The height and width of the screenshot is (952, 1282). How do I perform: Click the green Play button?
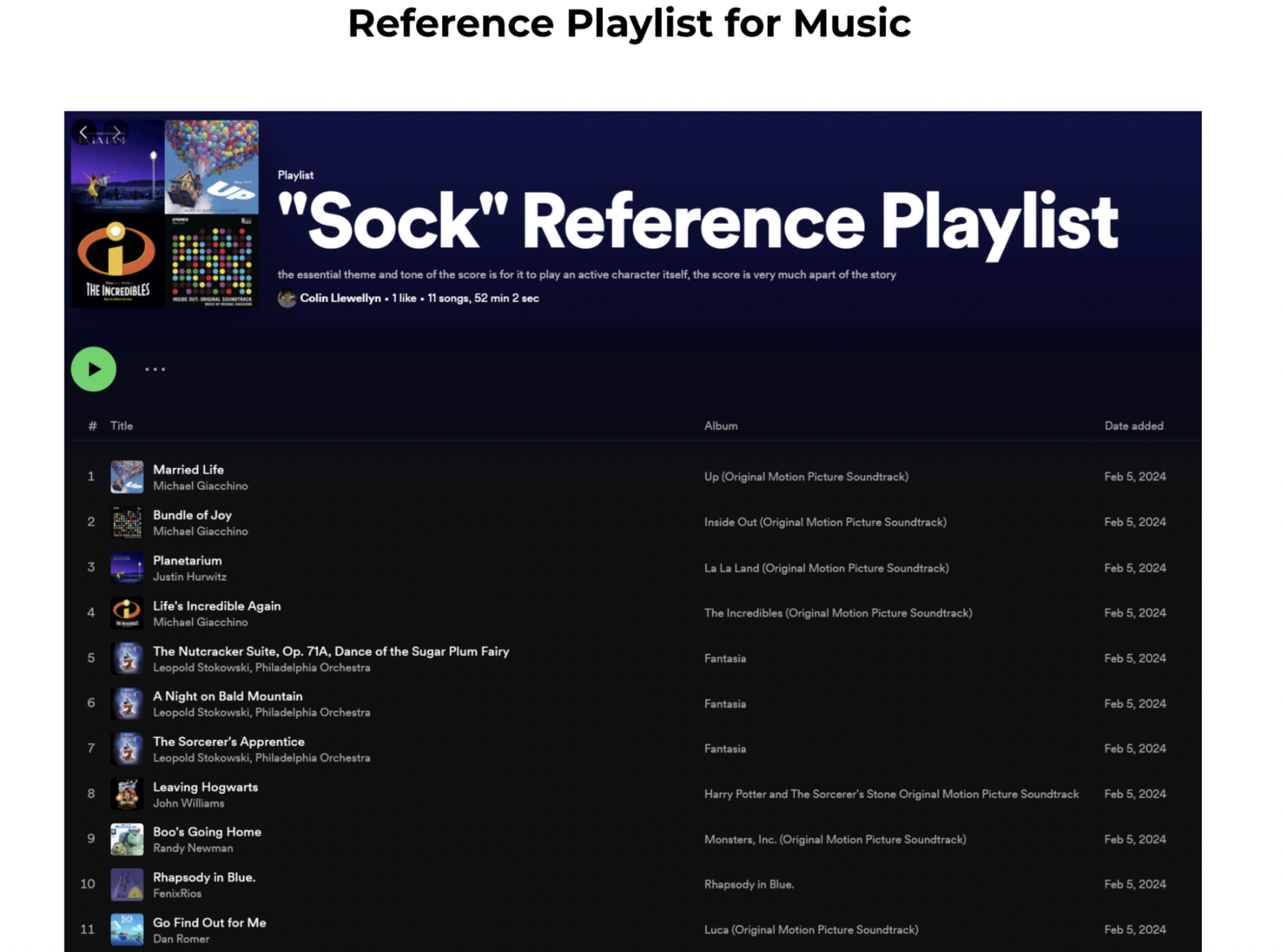[94, 369]
